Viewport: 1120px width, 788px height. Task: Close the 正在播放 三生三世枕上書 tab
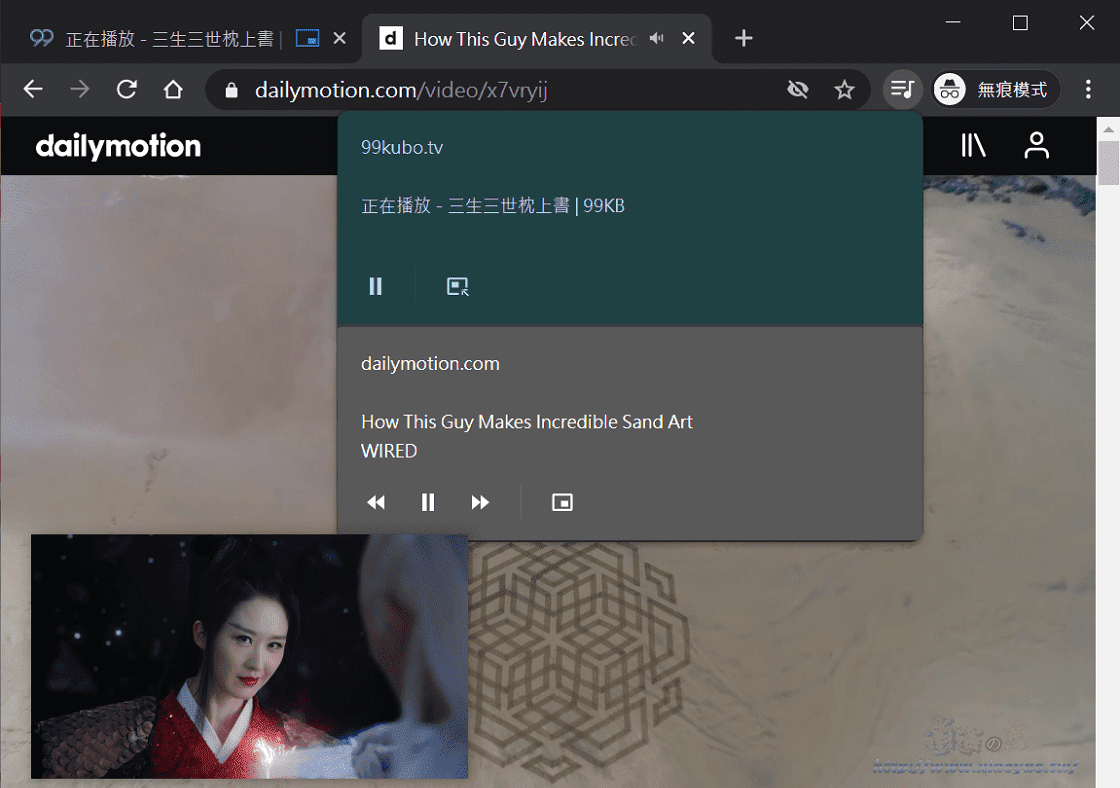pyautogui.click(x=340, y=38)
